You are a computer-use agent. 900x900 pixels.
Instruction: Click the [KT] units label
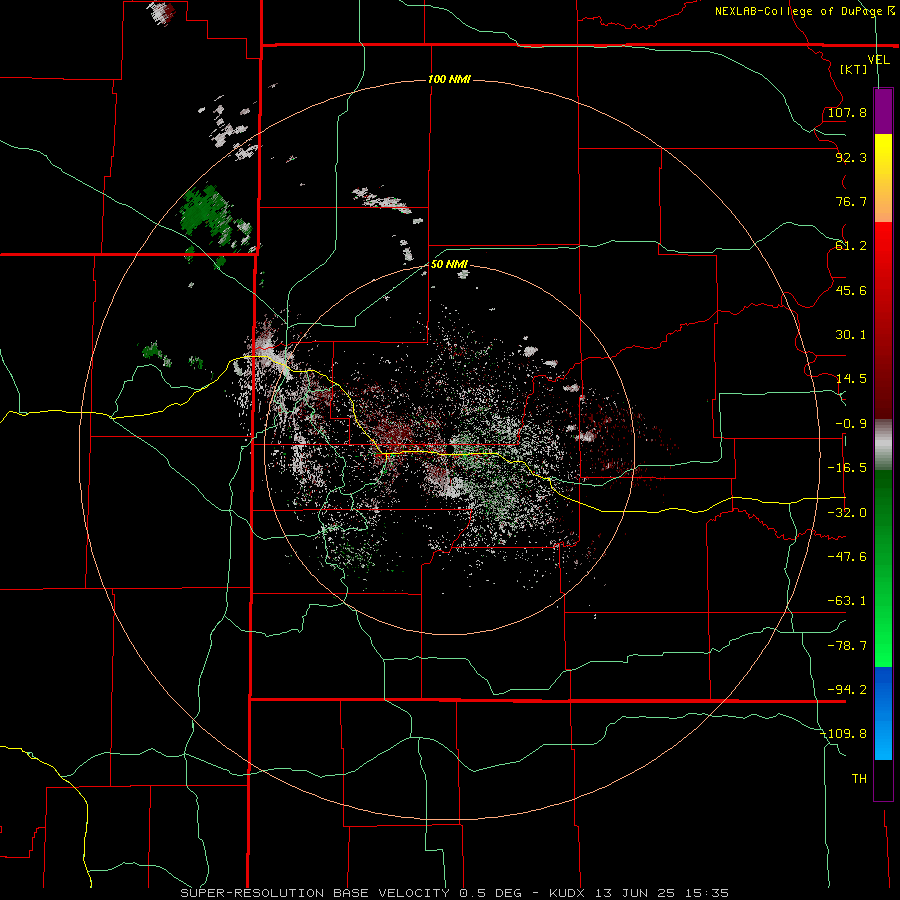point(854,69)
